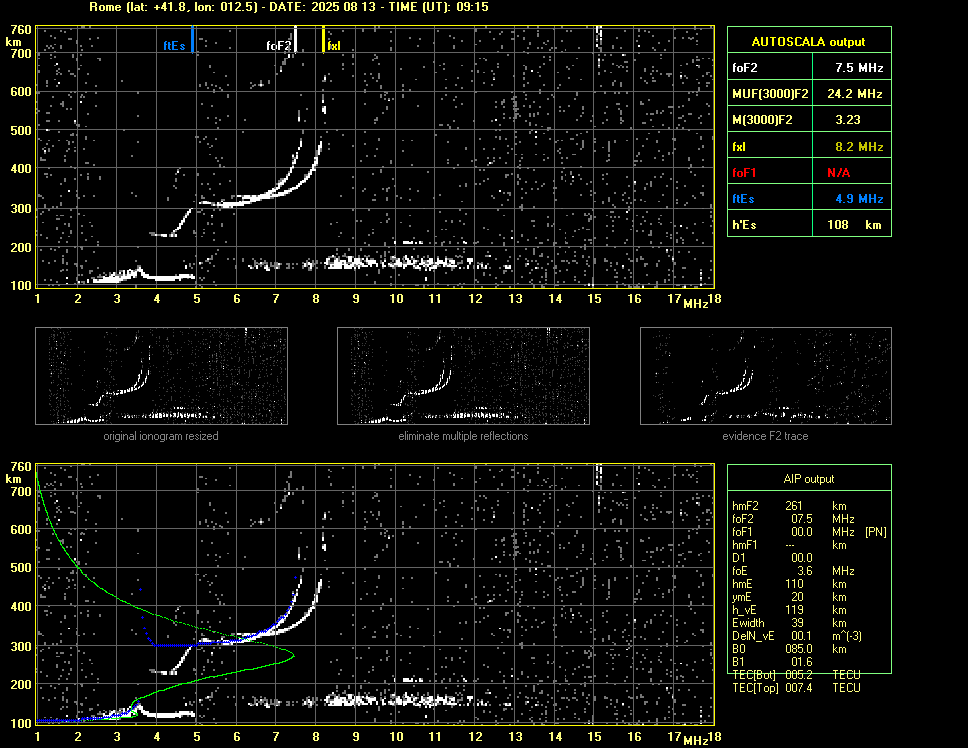
Task: Click the foF2 label in the AUTOSCALA table
Action: pyautogui.click(x=745, y=68)
